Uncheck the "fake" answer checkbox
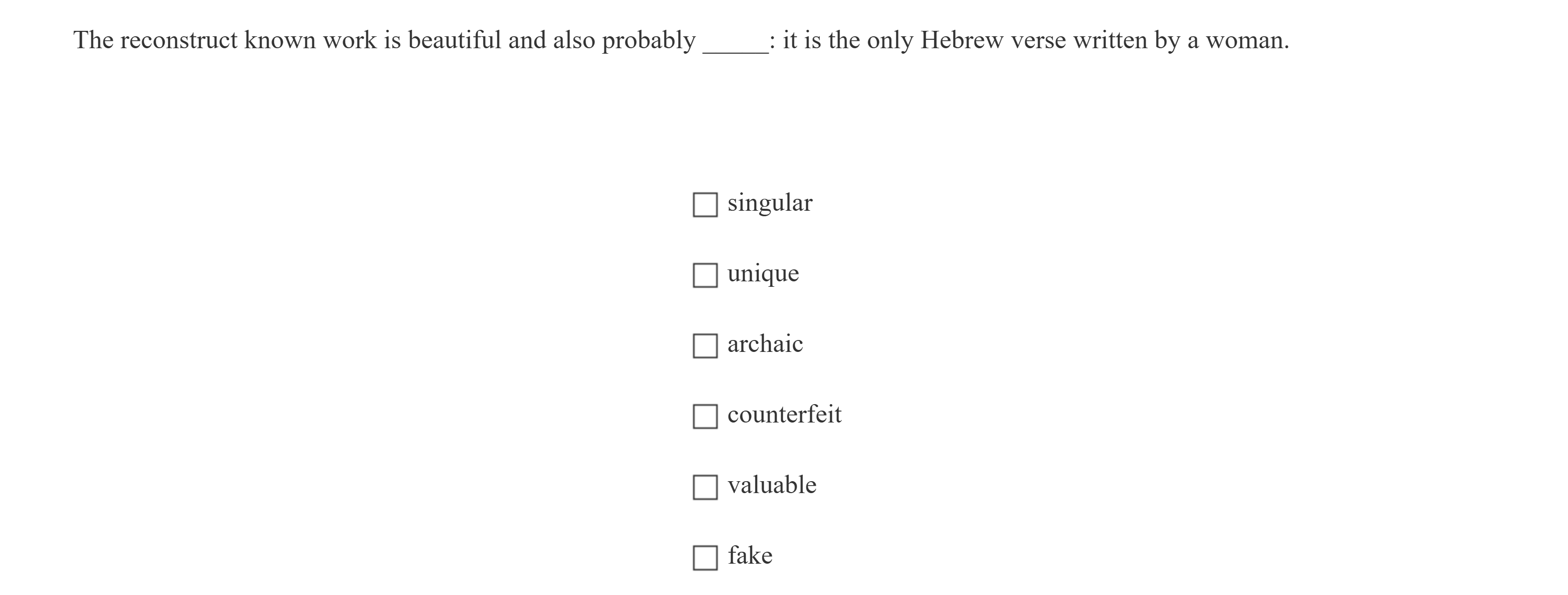1568x595 pixels. tap(706, 557)
